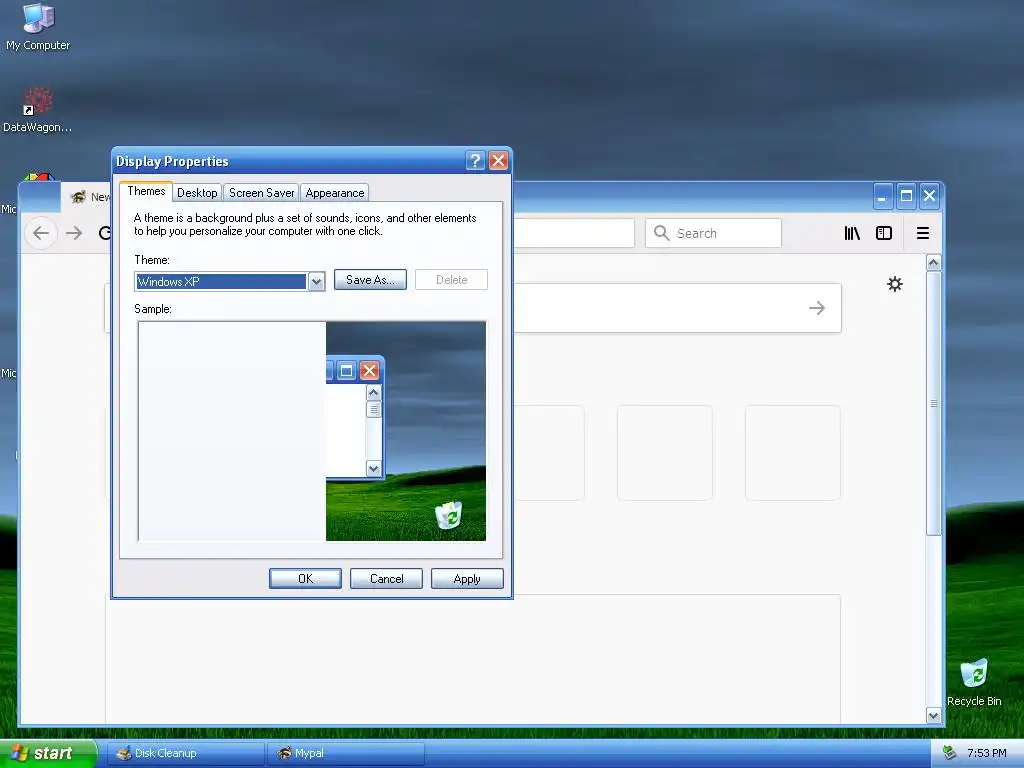
Task: Minimize the Mypal browser window
Action: tap(882, 196)
